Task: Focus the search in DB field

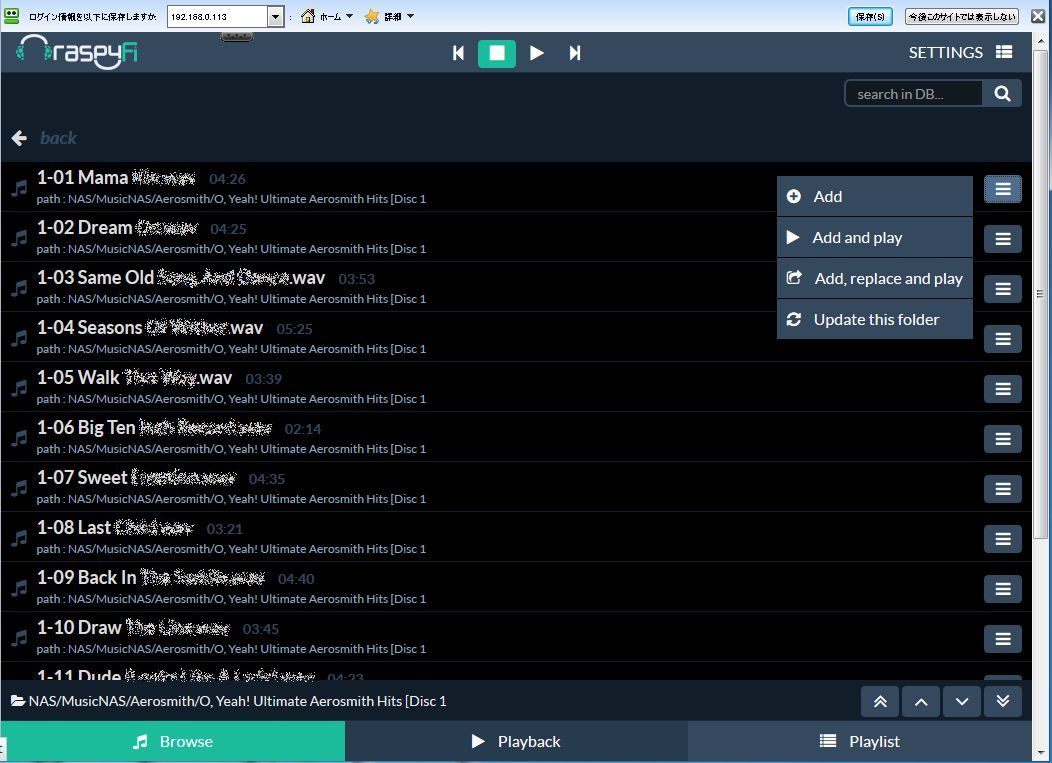Action: click(x=913, y=94)
